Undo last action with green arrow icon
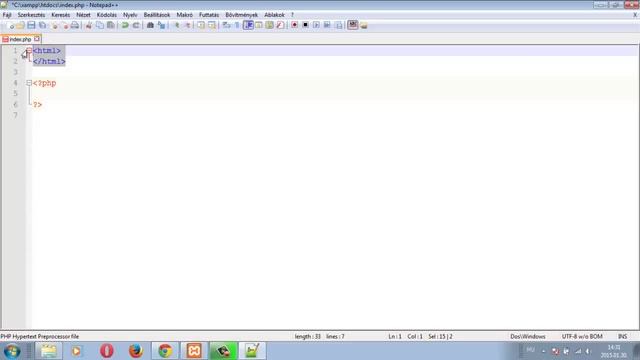 [x=125, y=25]
